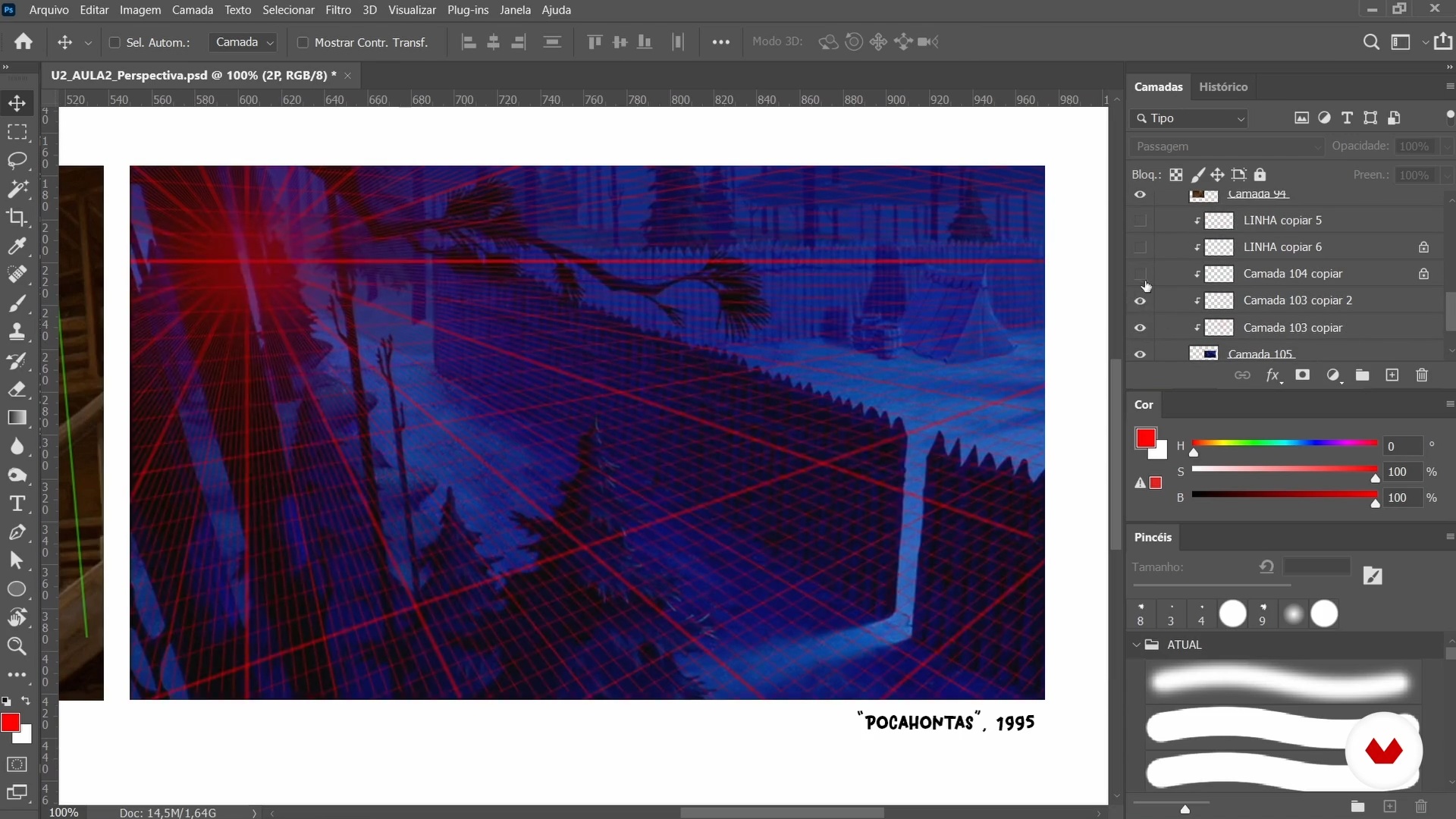This screenshot has height=819, width=1456.
Task: Open the Preen. fill dropdown arrow
Action: [x=1447, y=175]
